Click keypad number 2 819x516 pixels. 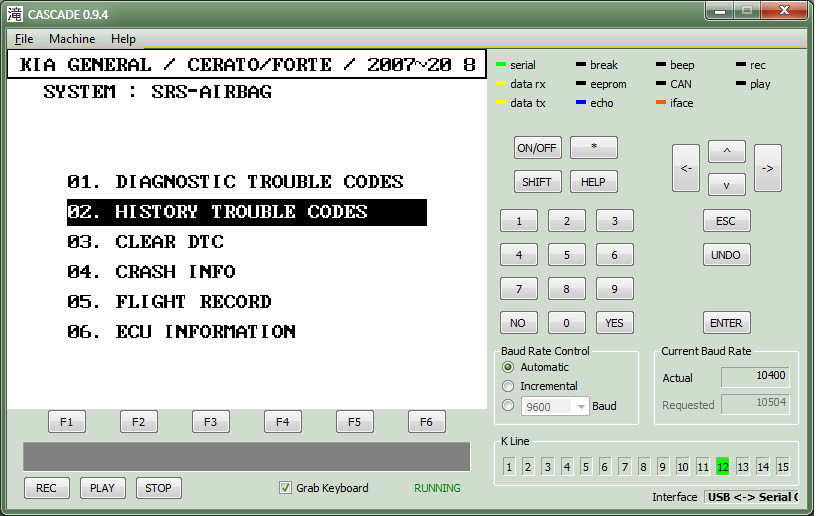(567, 221)
